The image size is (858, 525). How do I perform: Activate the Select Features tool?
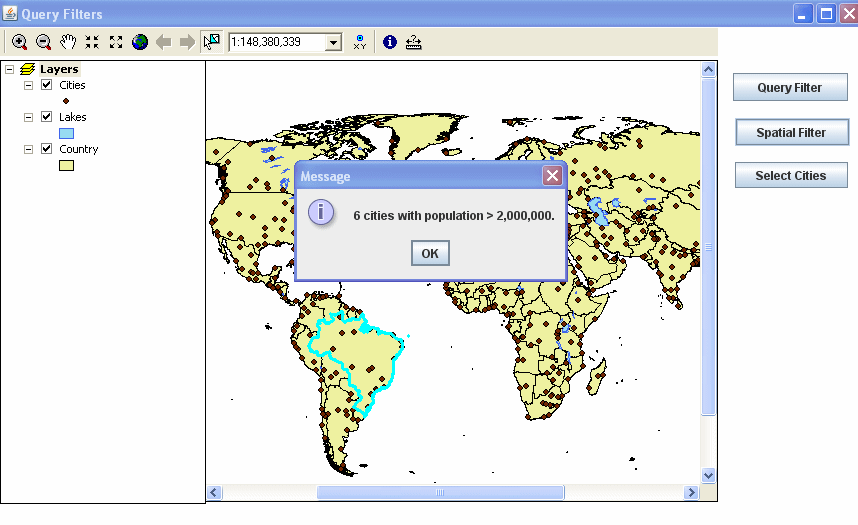[211, 42]
